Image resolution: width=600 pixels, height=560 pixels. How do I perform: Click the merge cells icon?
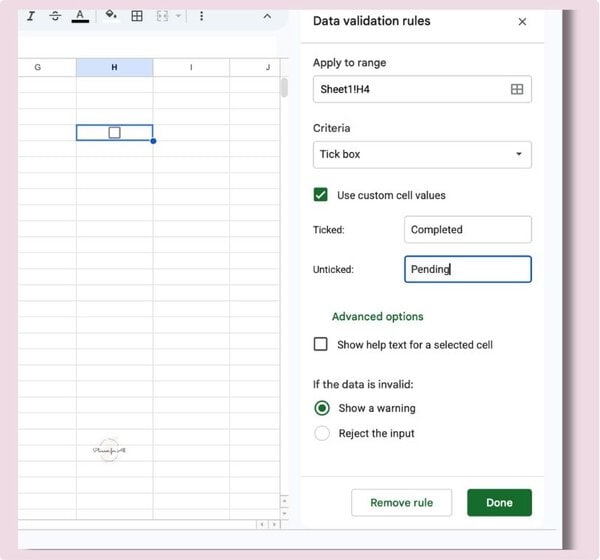tap(163, 16)
